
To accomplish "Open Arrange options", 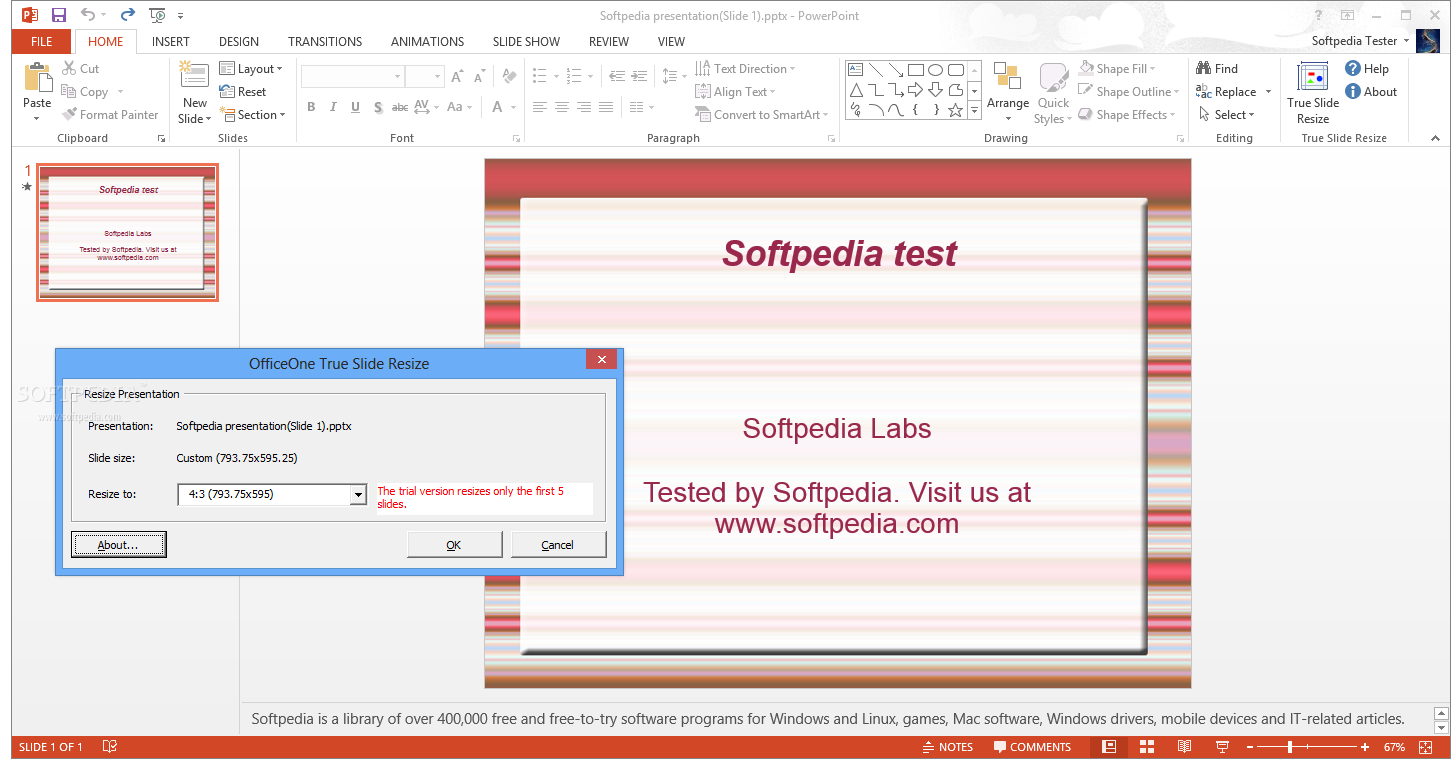I will 1007,91.
